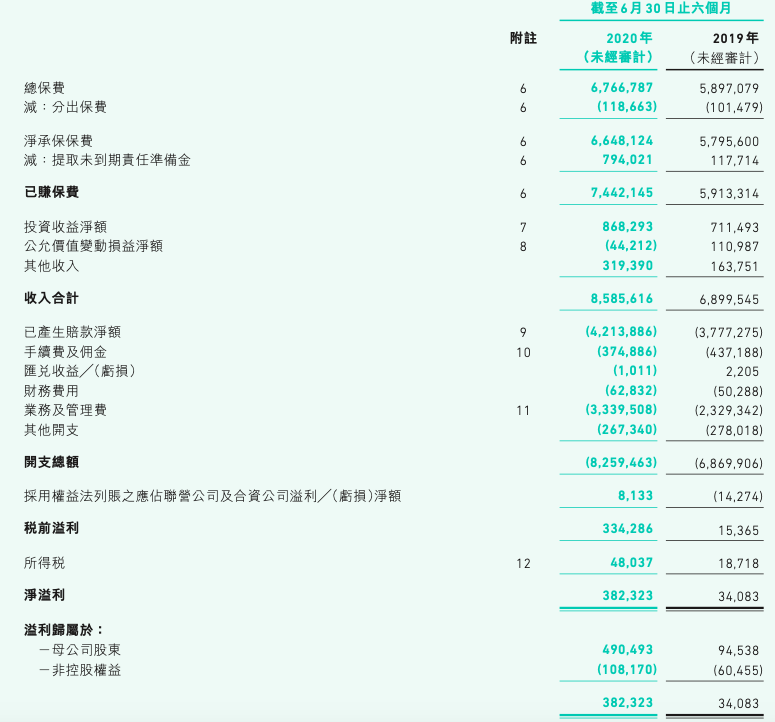Open note 11 for 業務及管理費

(523, 410)
